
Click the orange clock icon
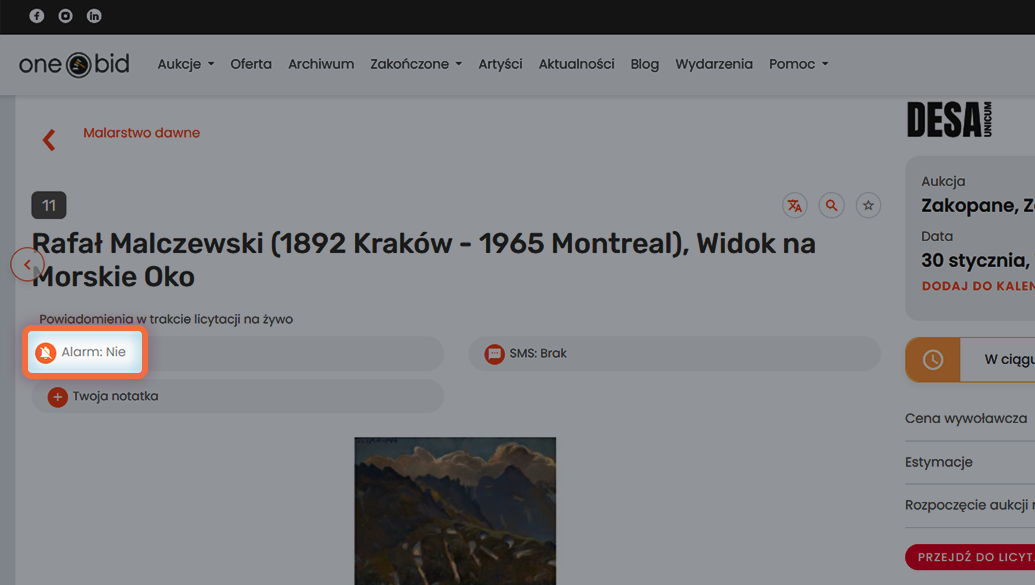tap(933, 360)
